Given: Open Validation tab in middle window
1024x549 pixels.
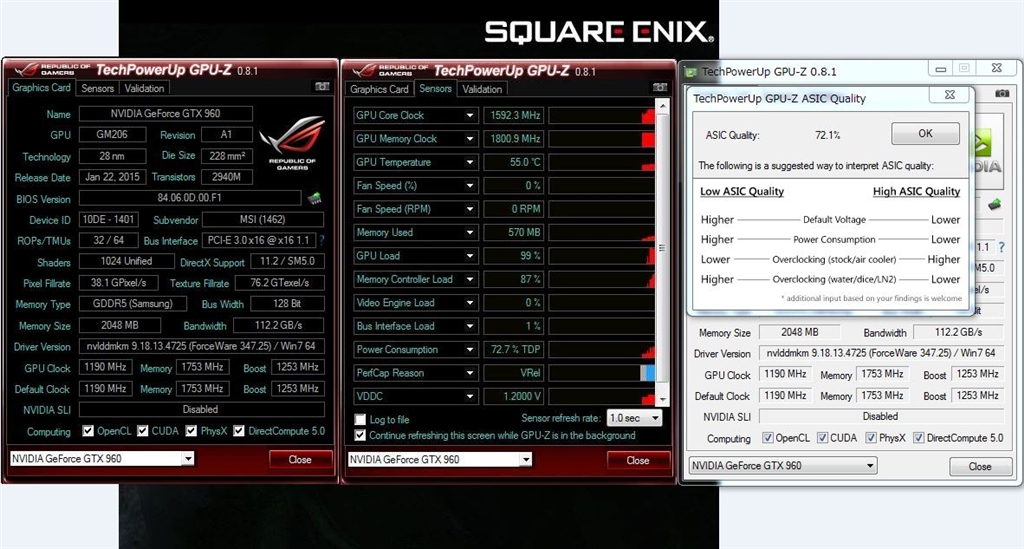Looking at the screenshot, I should 482,89.
